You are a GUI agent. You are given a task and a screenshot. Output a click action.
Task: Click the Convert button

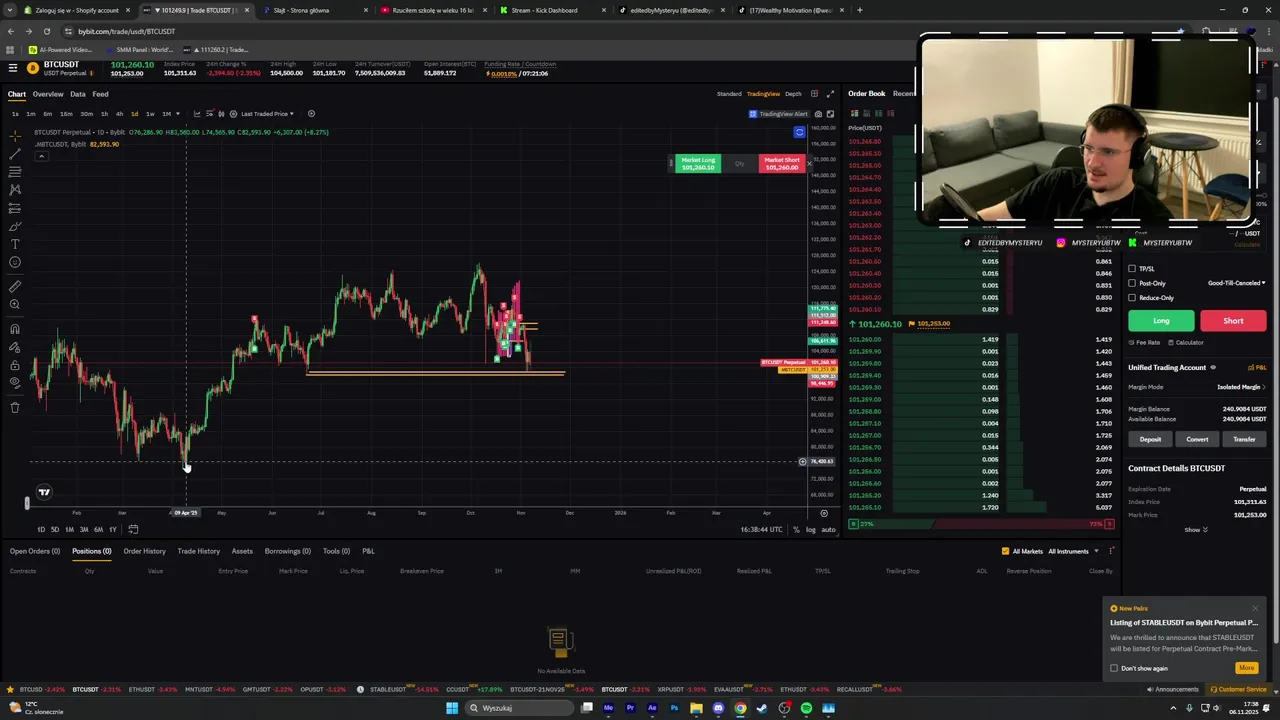point(1197,439)
